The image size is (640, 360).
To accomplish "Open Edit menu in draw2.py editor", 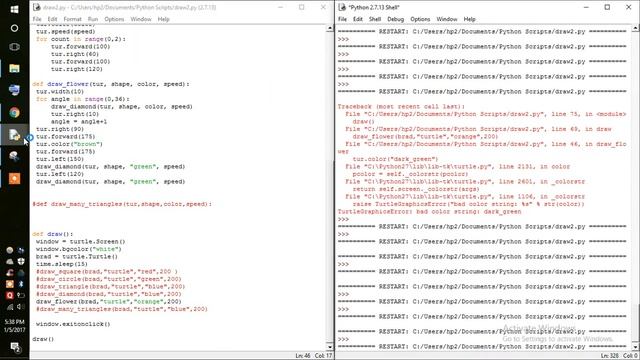I will [52, 19].
